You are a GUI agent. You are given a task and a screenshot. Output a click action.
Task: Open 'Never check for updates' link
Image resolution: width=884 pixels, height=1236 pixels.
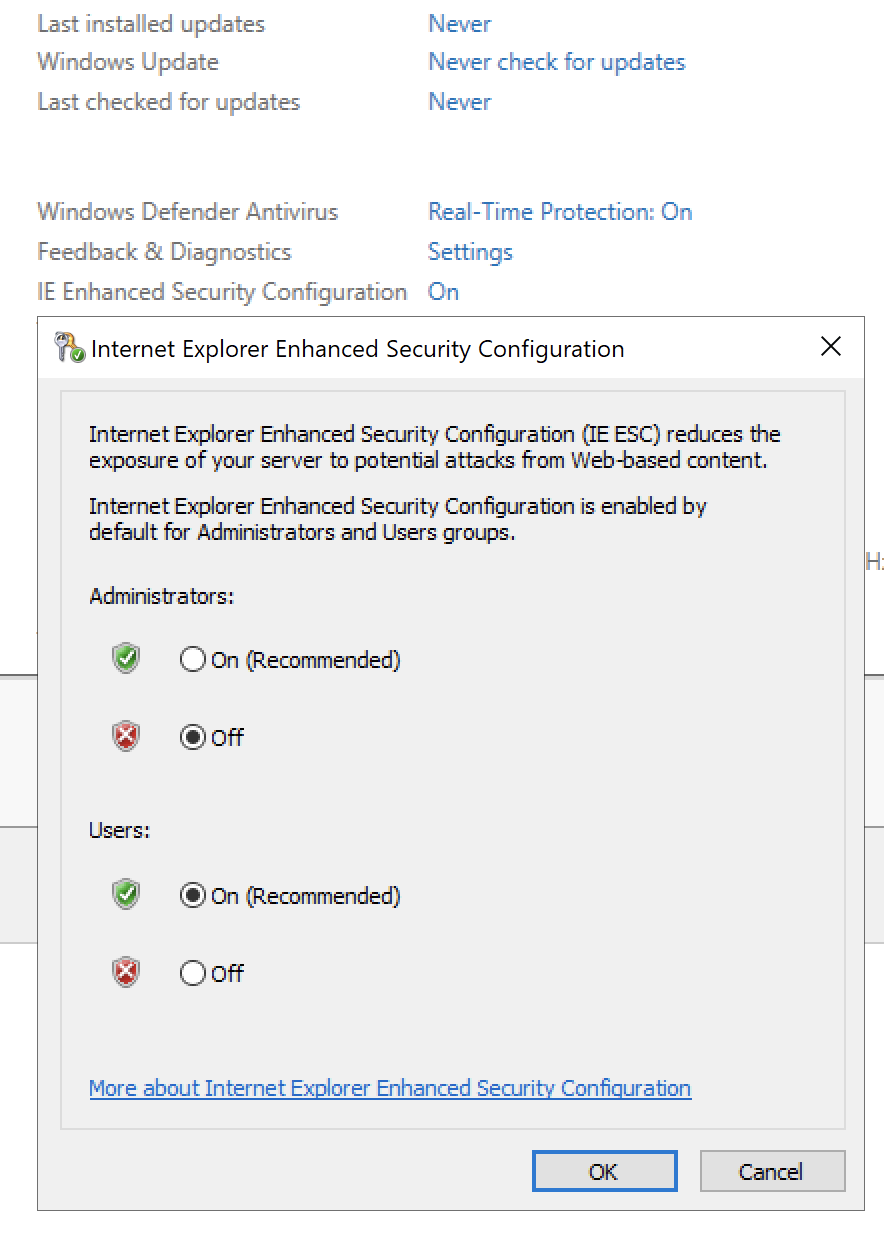[557, 62]
